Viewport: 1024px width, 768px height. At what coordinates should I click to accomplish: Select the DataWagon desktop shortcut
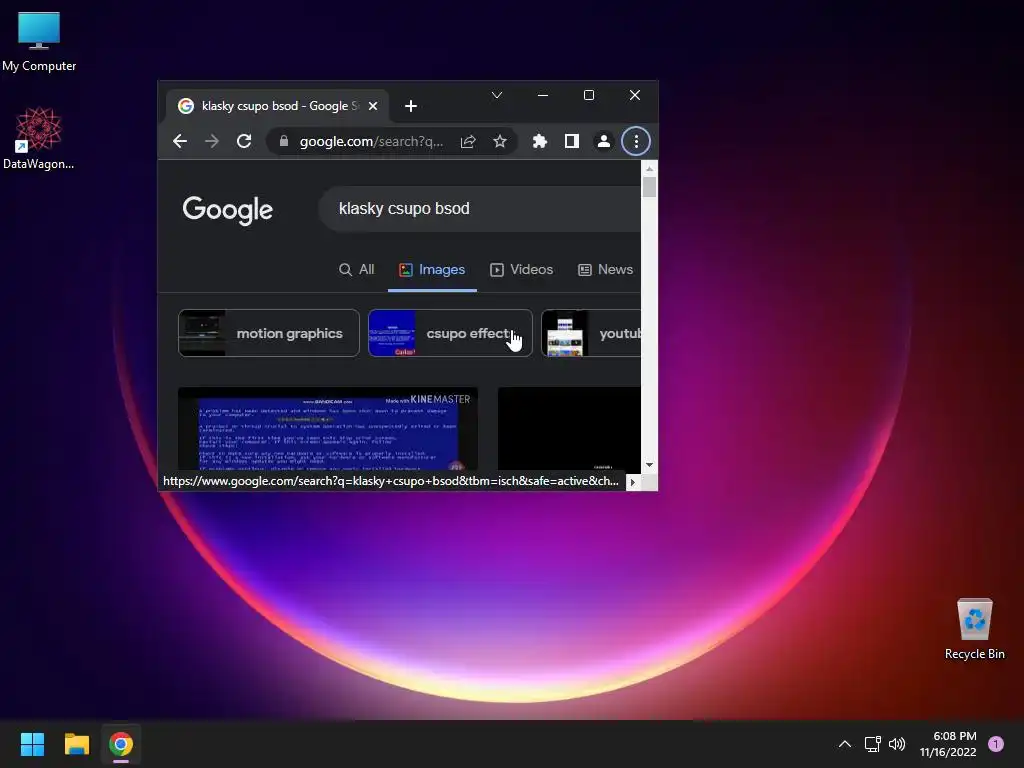pyautogui.click(x=39, y=138)
